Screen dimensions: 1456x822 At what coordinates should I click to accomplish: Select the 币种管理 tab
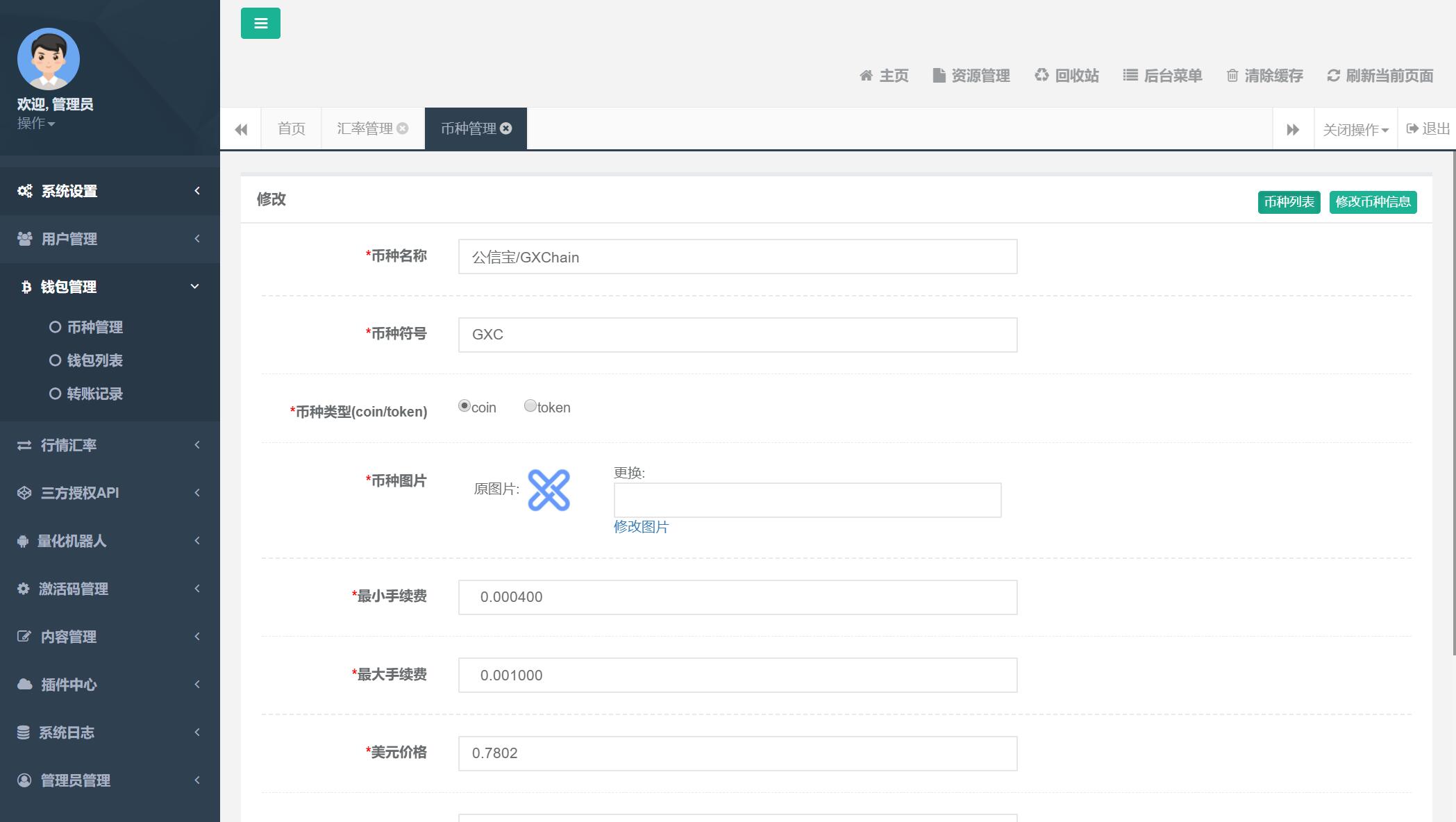click(x=469, y=128)
